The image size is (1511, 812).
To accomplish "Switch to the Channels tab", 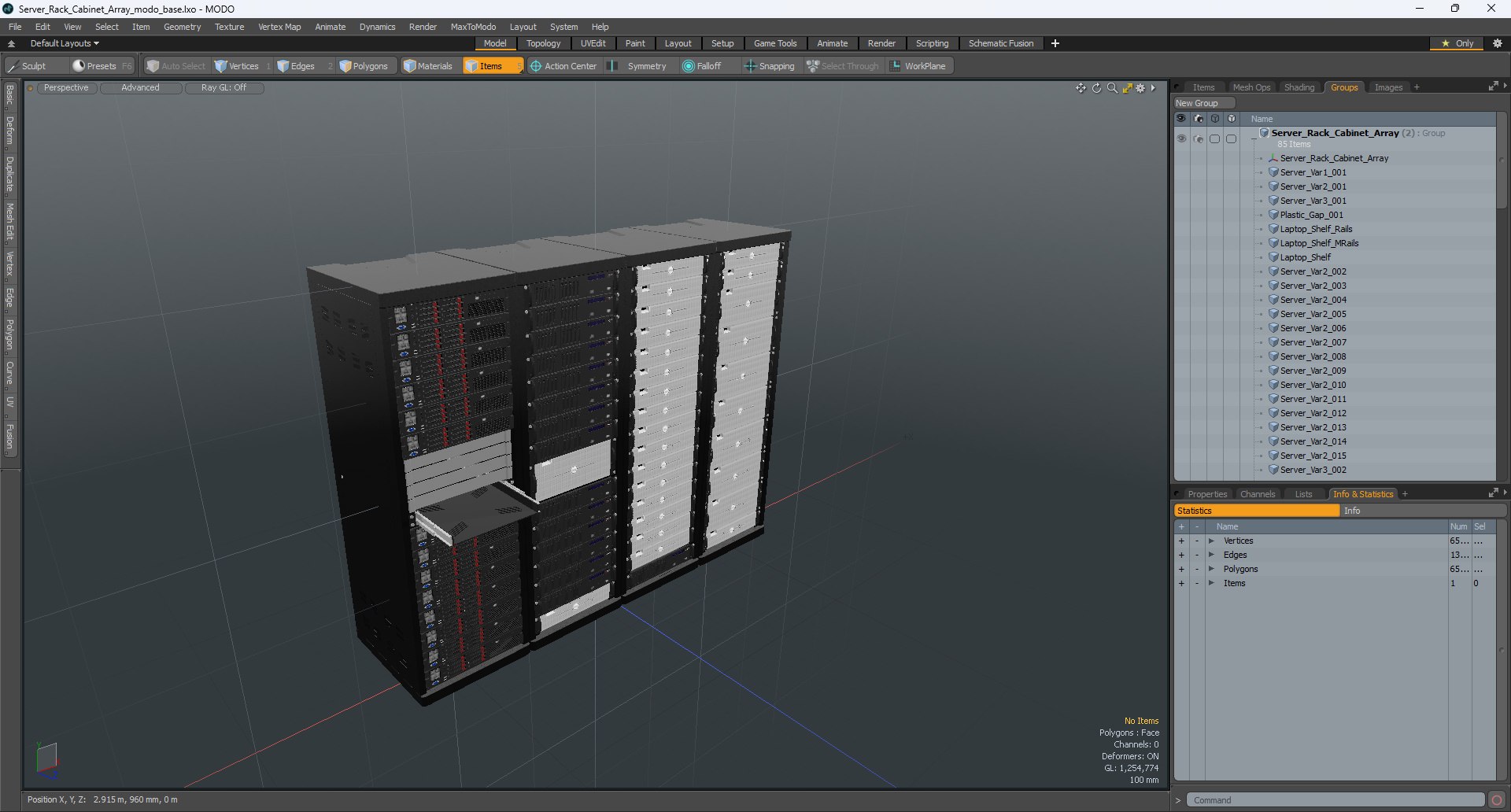I will click(1257, 494).
